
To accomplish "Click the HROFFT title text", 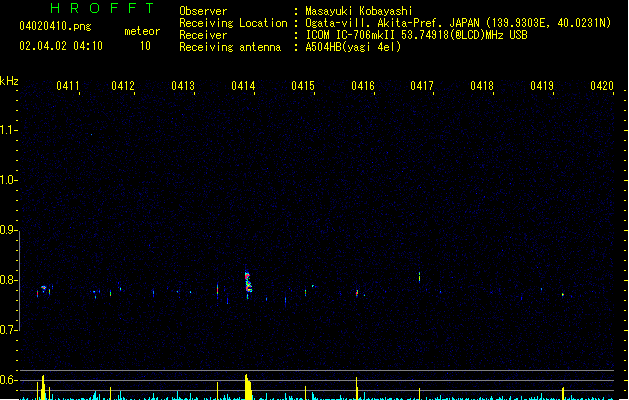I will 102,8.
